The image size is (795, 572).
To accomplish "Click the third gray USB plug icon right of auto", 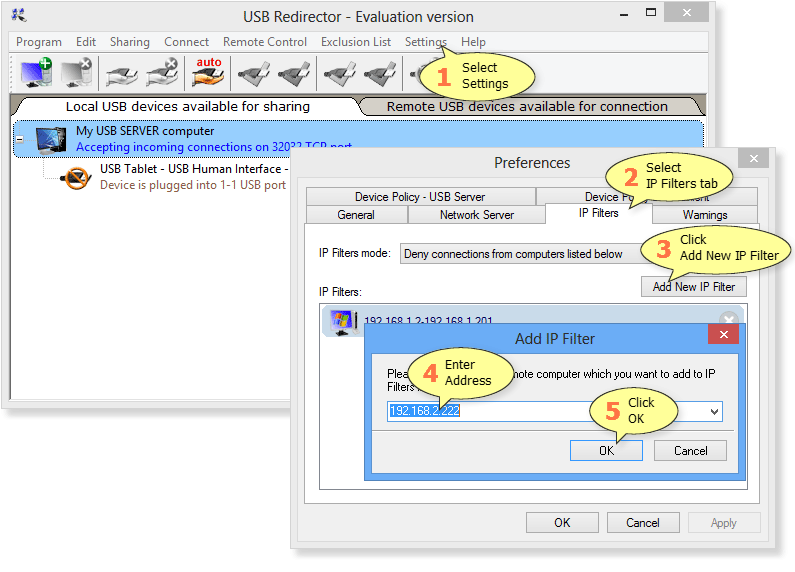I will (x=340, y=74).
